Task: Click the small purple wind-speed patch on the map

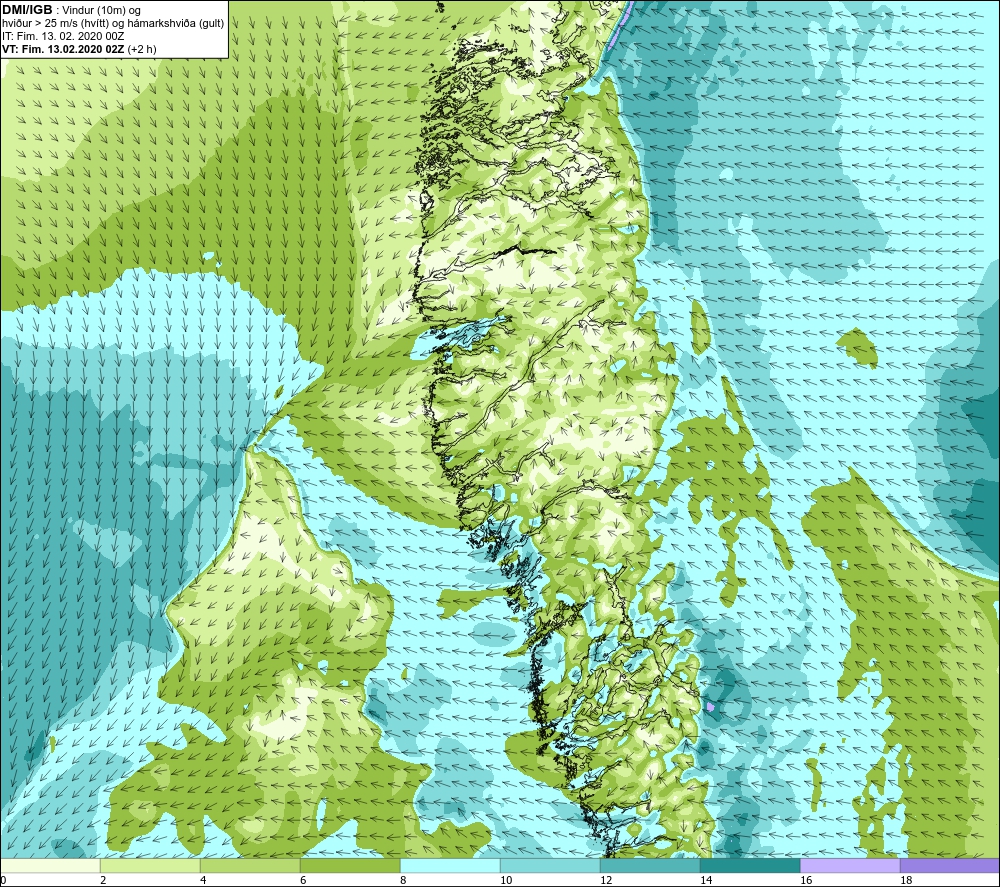Action: (x=710, y=707)
